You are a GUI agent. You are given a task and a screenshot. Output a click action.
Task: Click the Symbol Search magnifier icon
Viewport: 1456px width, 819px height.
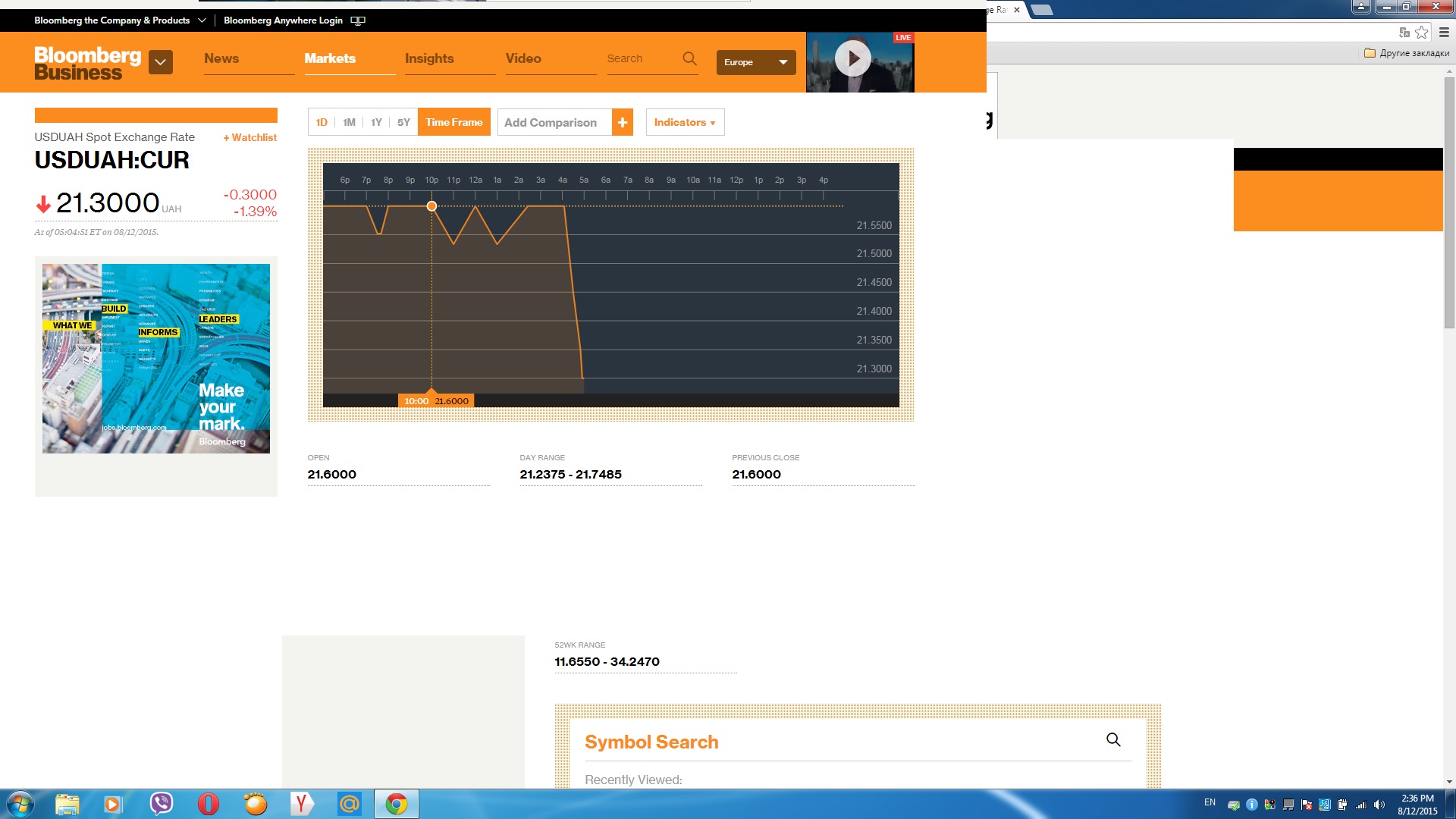pyautogui.click(x=1112, y=739)
